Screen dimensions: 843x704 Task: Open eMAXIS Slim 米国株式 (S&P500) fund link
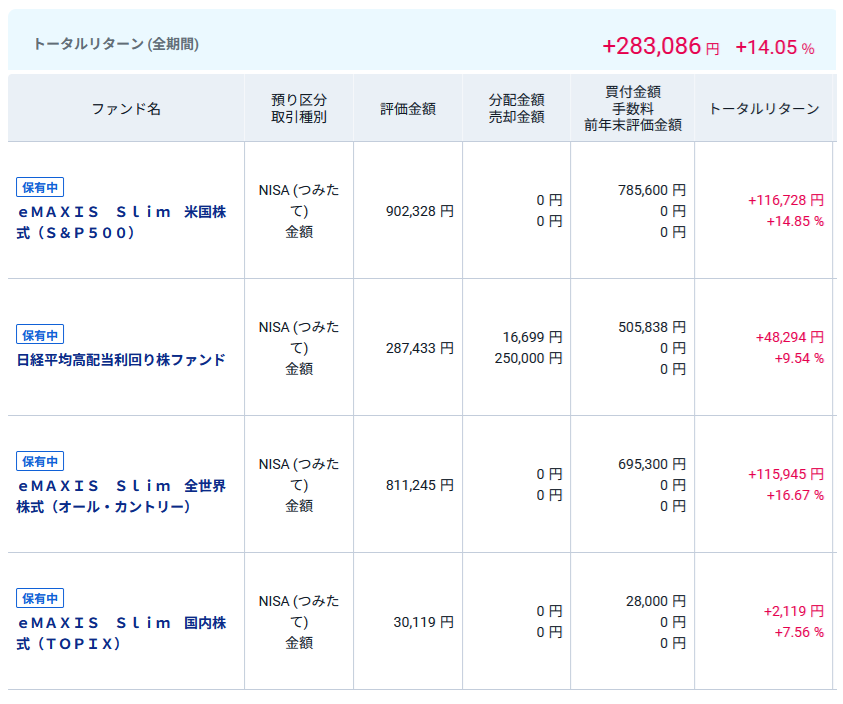pos(121,222)
